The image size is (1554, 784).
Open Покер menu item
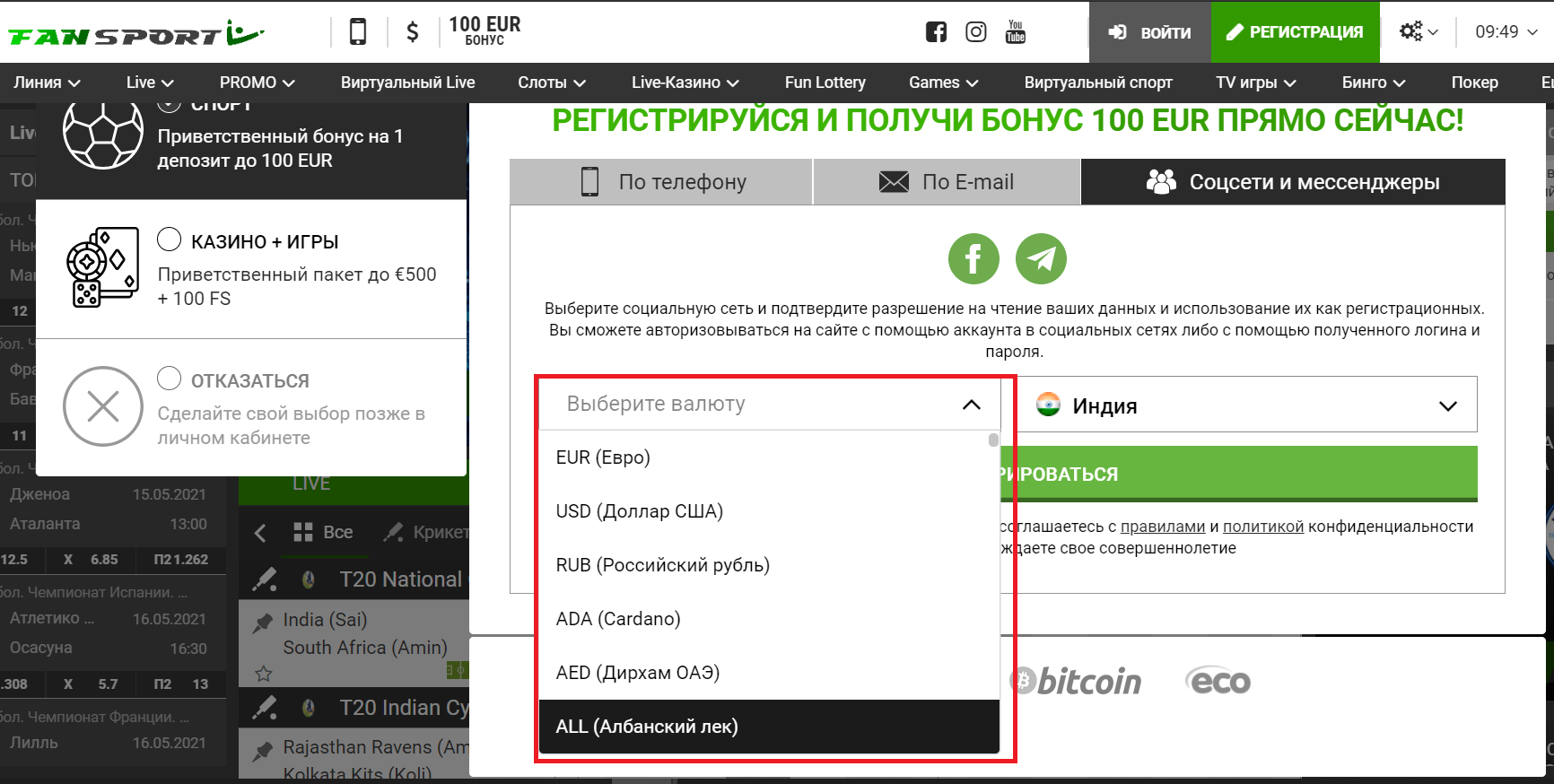point(1475,83)
